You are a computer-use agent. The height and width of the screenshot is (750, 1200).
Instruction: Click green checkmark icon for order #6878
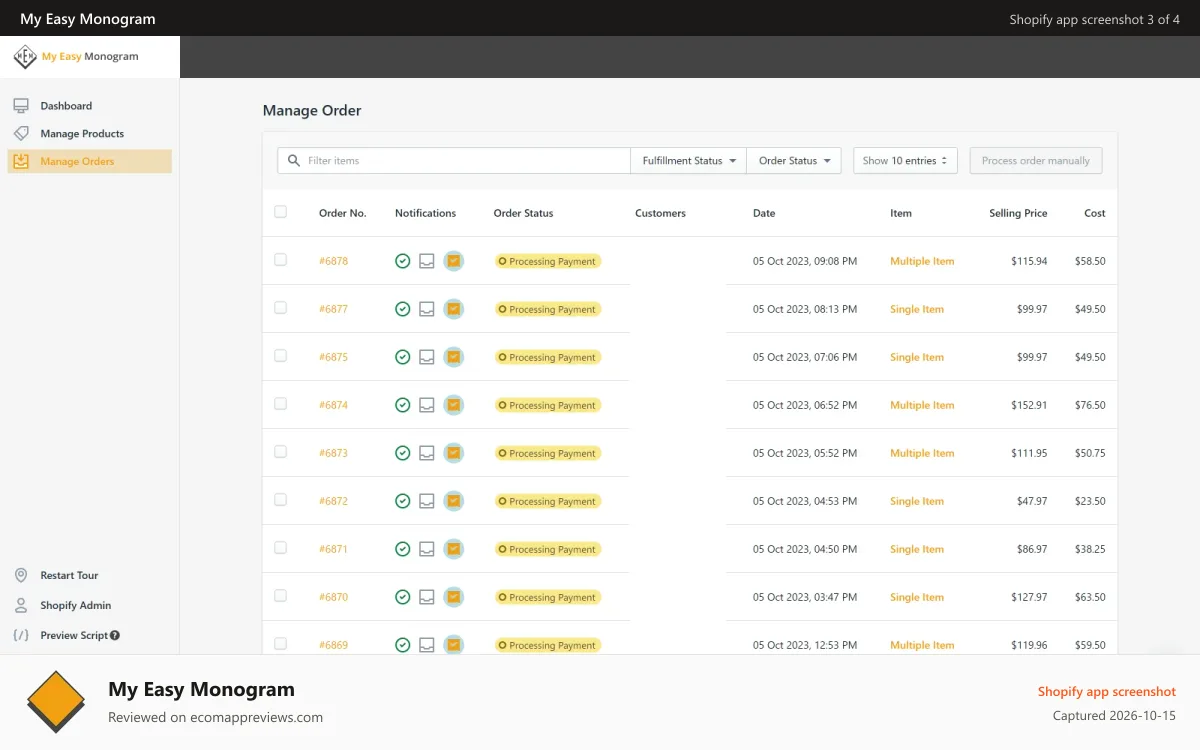403,261
